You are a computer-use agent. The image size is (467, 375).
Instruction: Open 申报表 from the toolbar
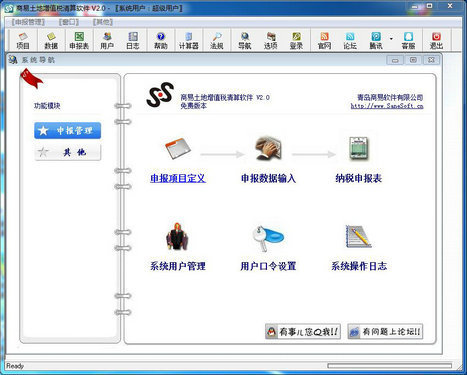coord(79,41)
